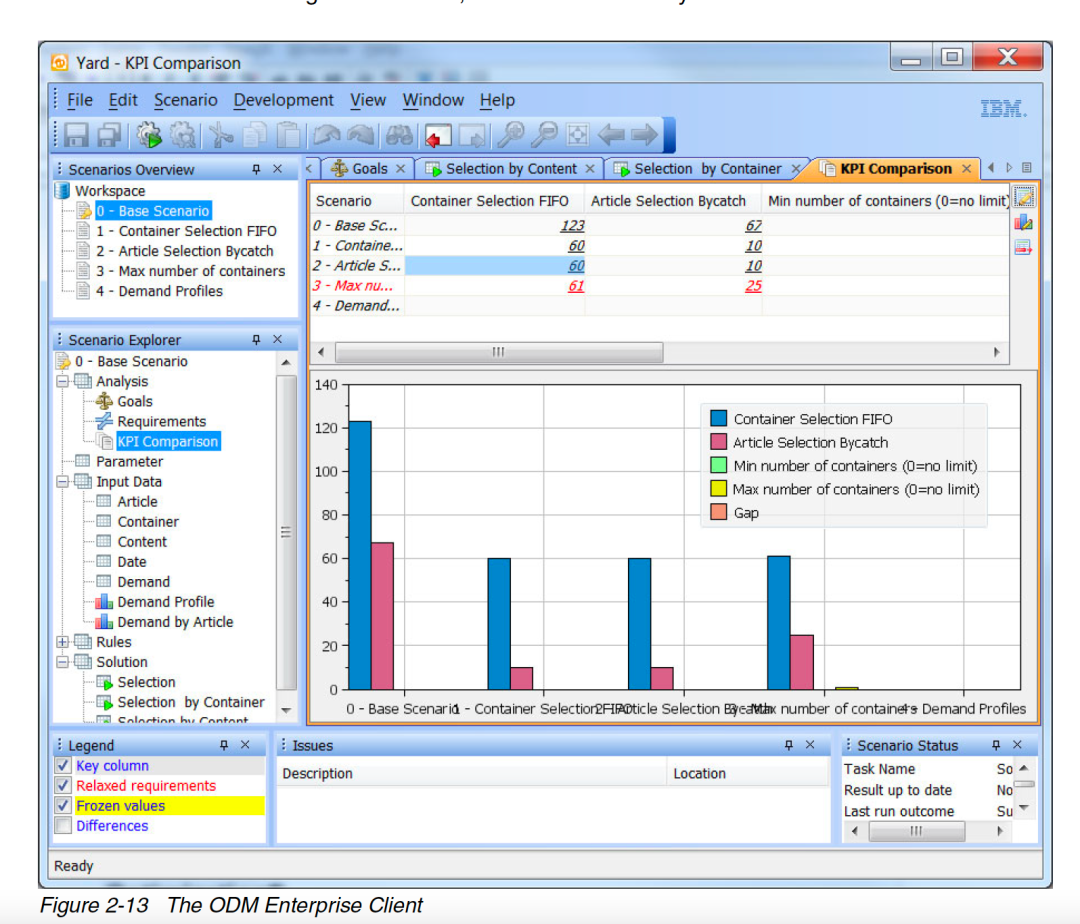This screenshot has width=1080, height=924.
Task: Pin the Scenario Status panel
Action: point(996,745)
